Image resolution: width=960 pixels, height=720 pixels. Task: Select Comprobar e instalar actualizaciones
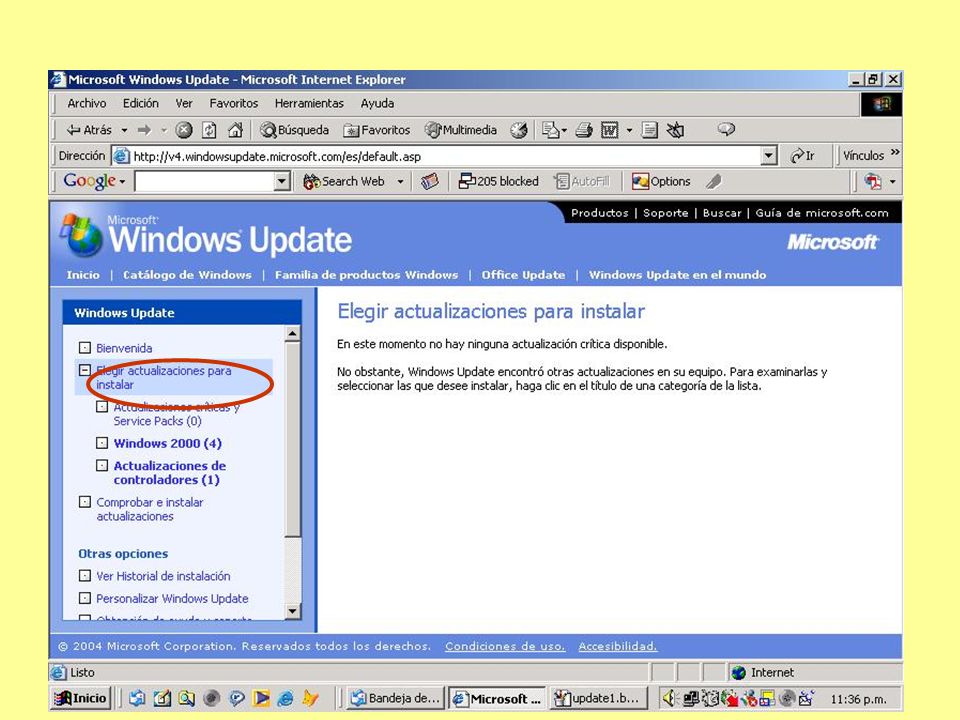[x=150, y=509]
